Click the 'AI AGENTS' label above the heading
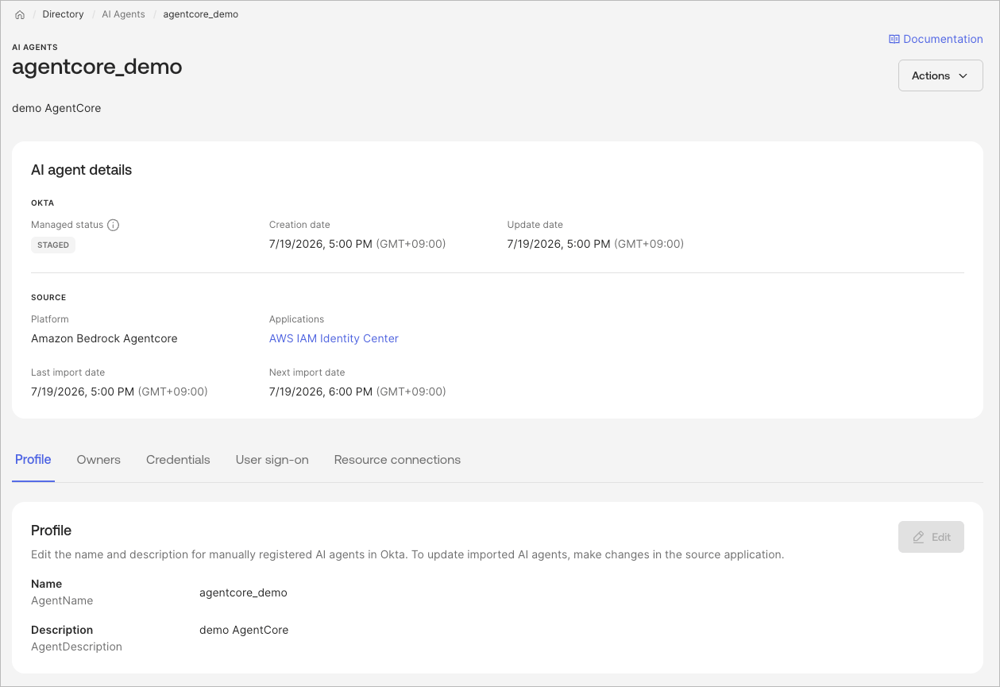 (35, 47)
